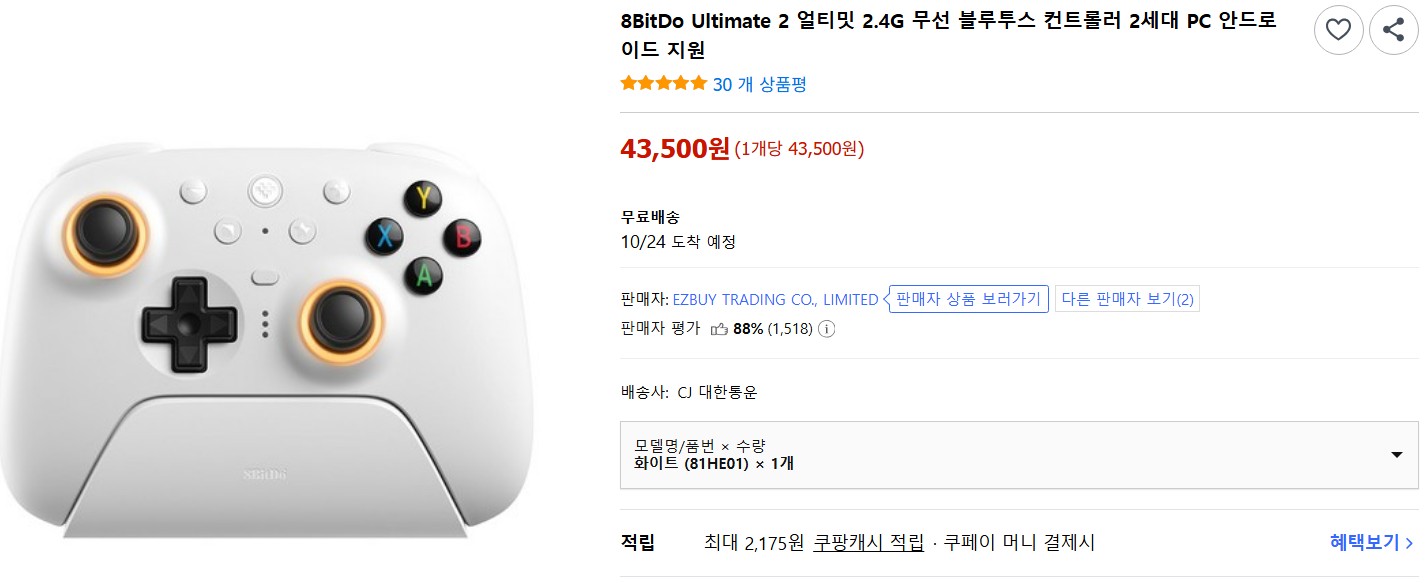The width and height of the screenshot is (1428, 583).
Task: Expand the option dropdown arrow
Action: tap(1397, 455)
